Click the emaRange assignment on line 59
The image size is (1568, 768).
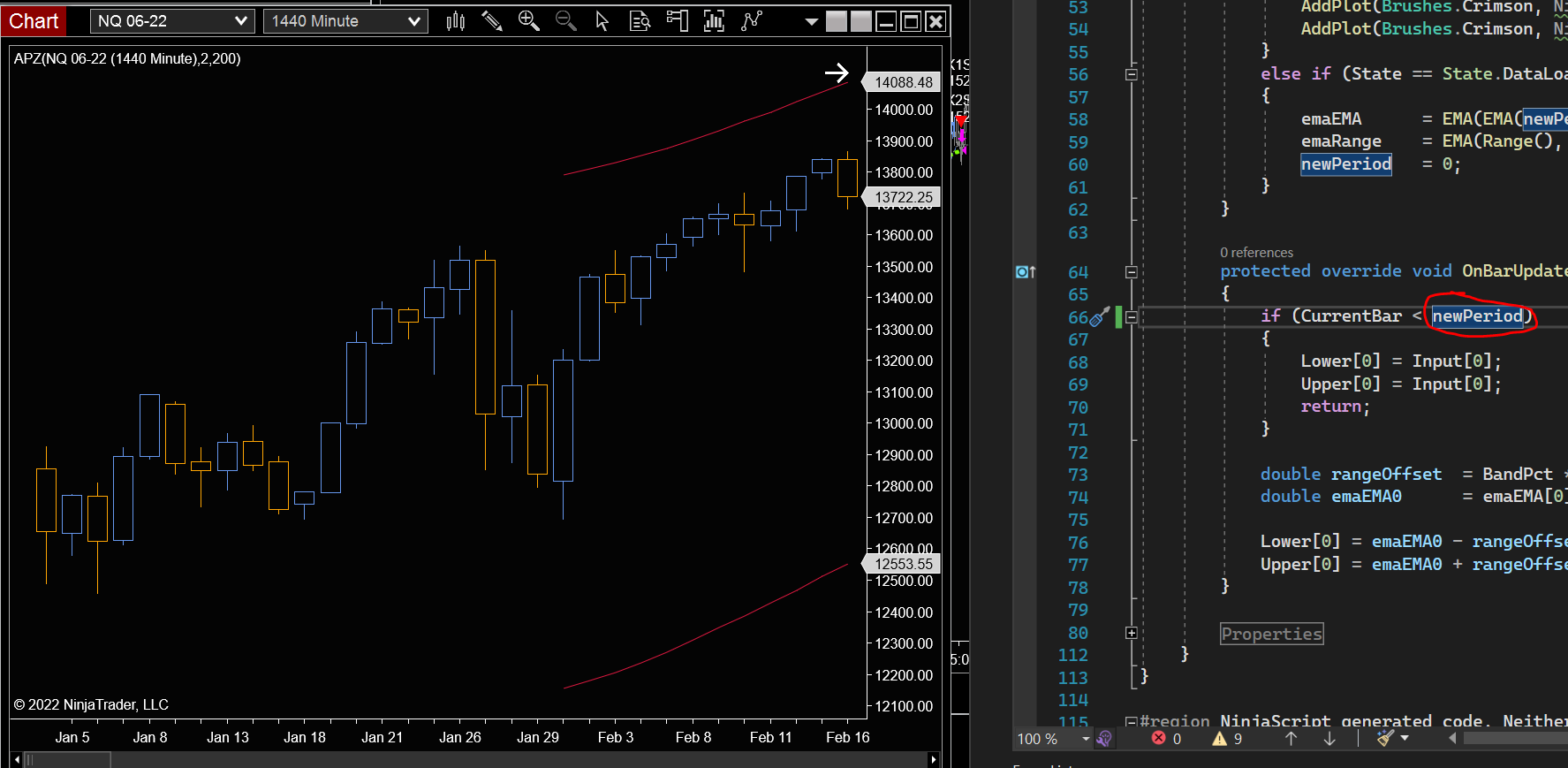pos(1341,141)
